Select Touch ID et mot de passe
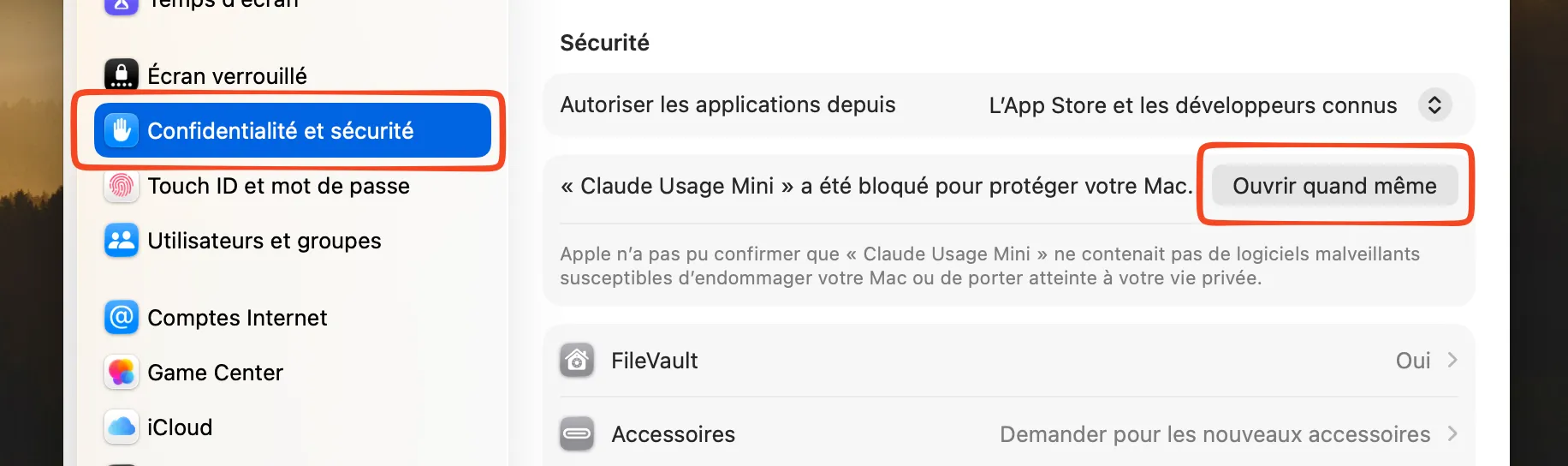The width and height of the screenshot is (1568, 466). tap(278, 186)
